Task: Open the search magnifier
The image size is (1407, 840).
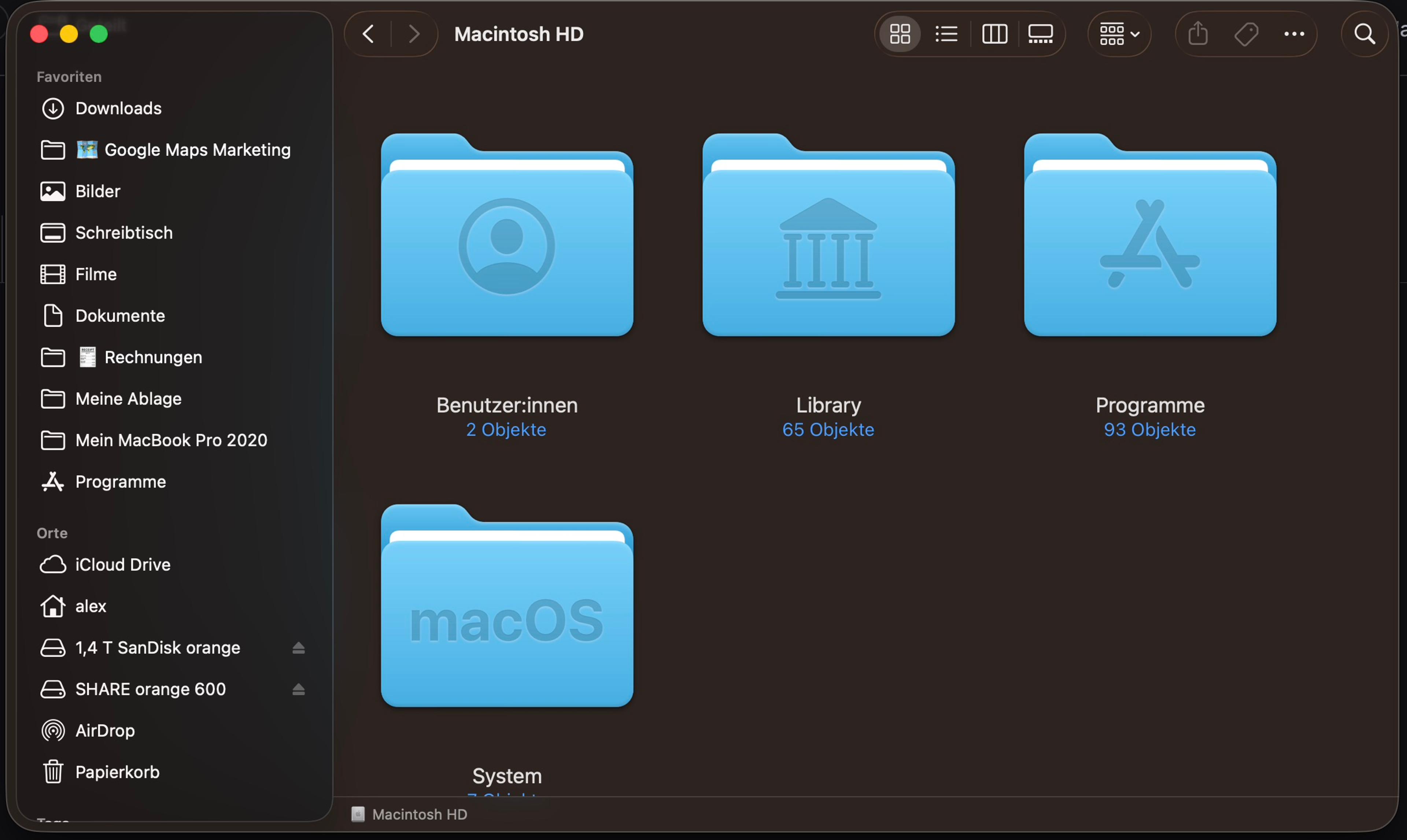Action: [1364, 34]
